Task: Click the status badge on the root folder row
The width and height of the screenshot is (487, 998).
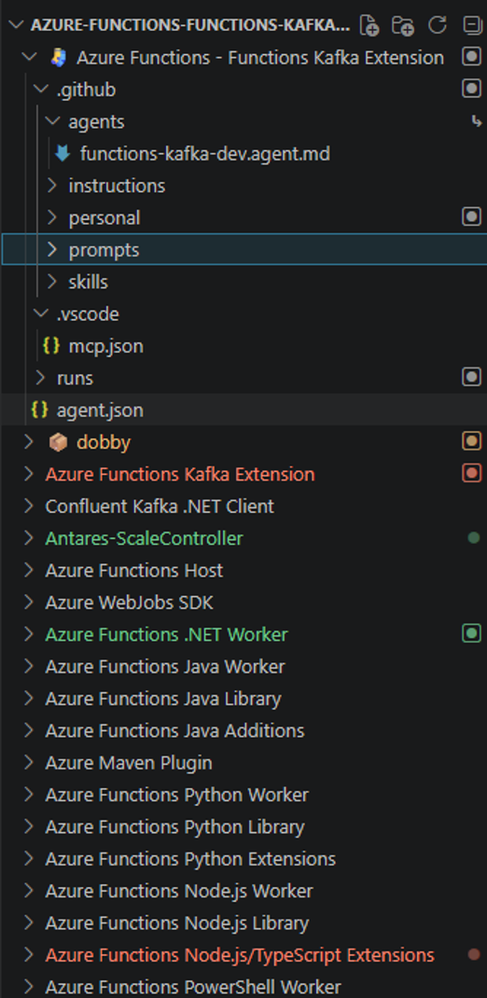Action: point(471,57)
